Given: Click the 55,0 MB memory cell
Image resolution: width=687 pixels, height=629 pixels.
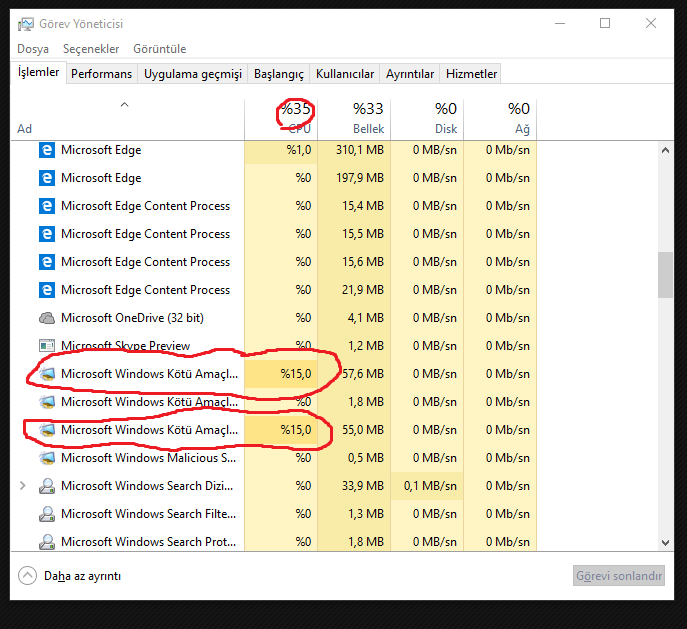Looking at the screenshot, I should click(354, 430).
